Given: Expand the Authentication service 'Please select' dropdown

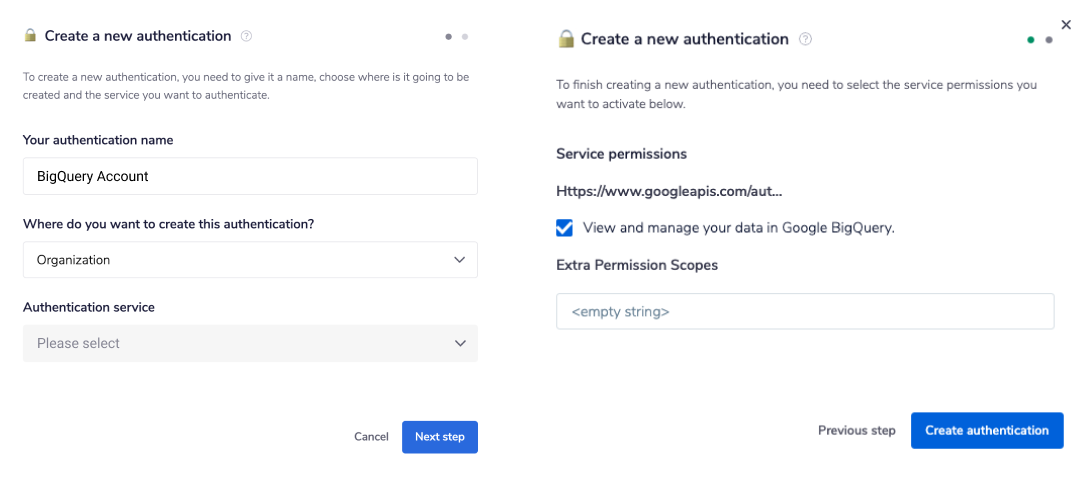Looking at the screenshot, I should pyautogui.click(x=250, y=343).
